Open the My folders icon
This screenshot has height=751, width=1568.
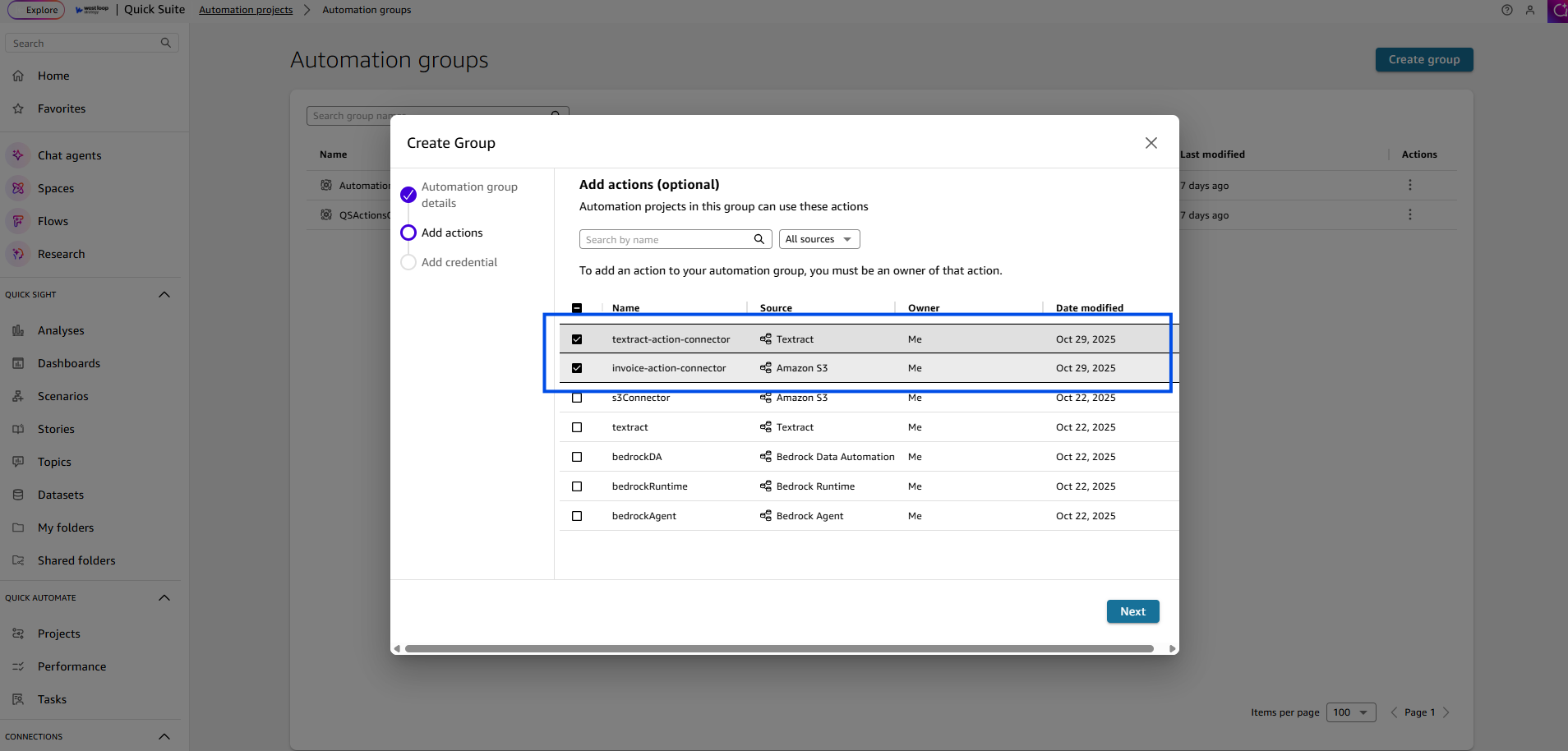point(18,528)
